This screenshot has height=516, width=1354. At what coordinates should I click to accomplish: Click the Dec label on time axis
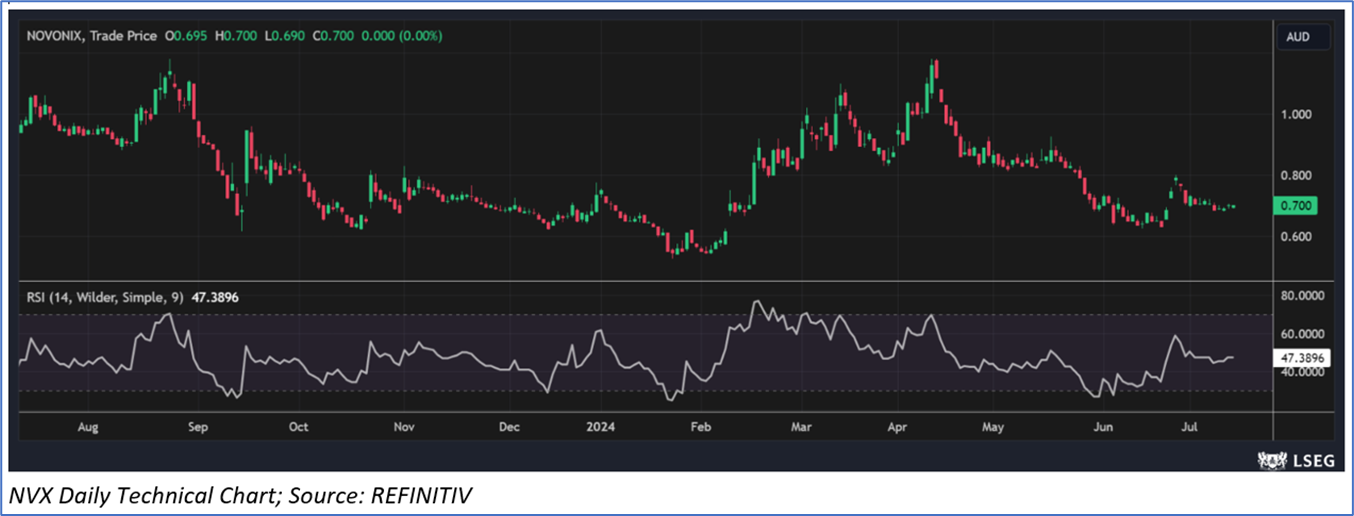point(509,427)
